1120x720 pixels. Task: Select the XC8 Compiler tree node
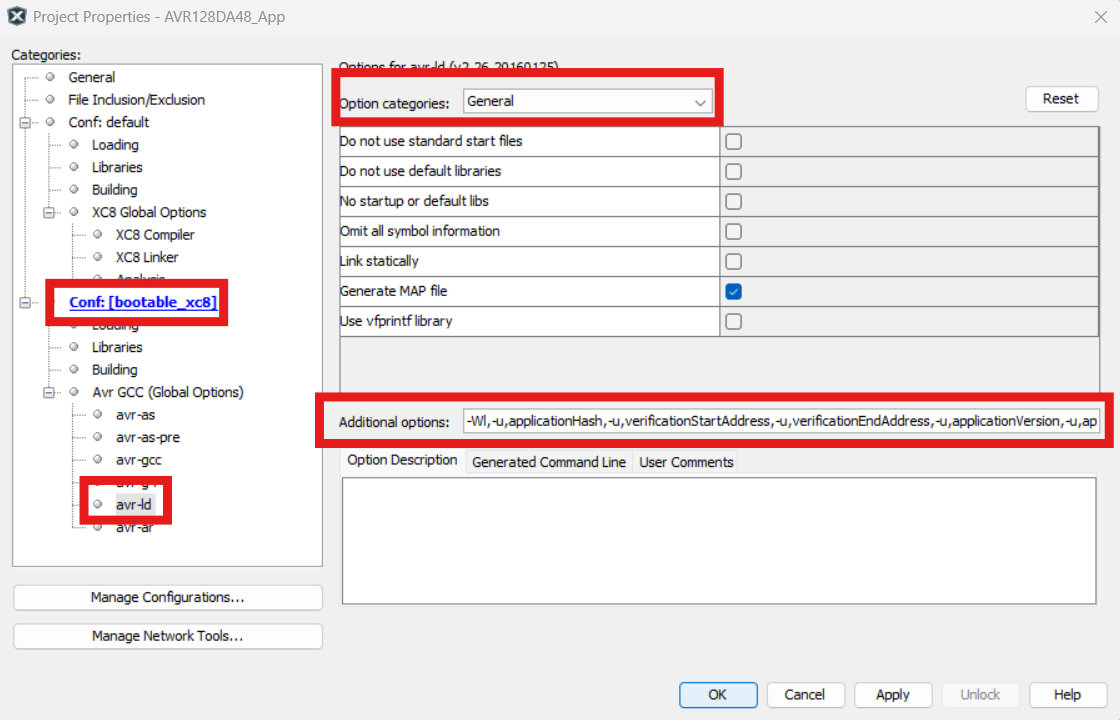154,235
